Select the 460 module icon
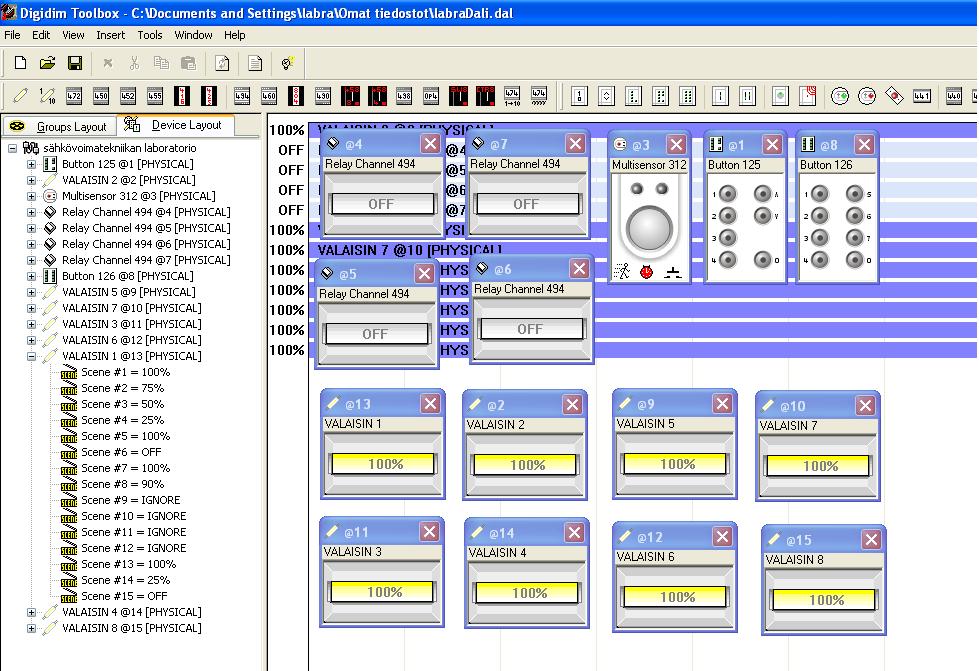Viewport: 979px width, 671px height. [268, 96]
